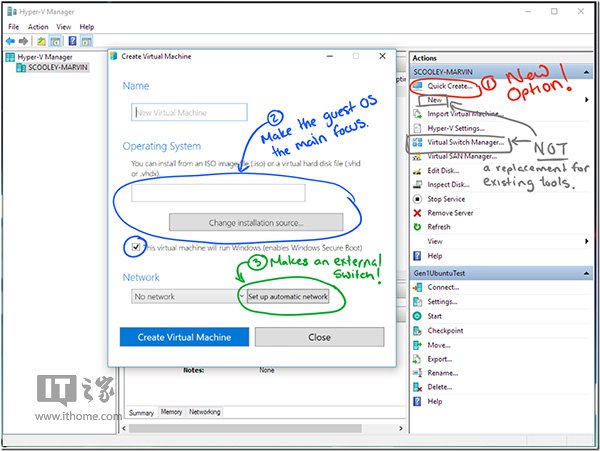Click the Export icon
The image size is (600, 451).
(x=417, y=359)
